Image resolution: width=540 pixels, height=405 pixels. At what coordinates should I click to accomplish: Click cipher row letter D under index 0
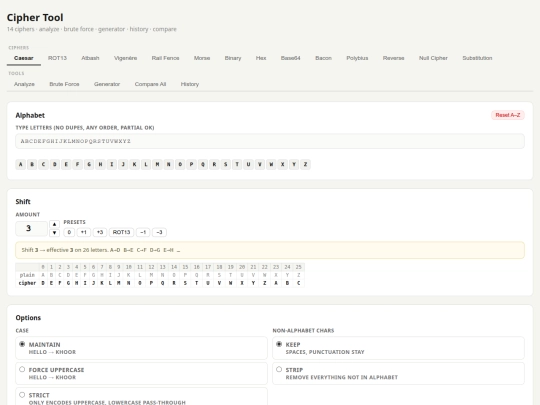click(x=43, y=283)
